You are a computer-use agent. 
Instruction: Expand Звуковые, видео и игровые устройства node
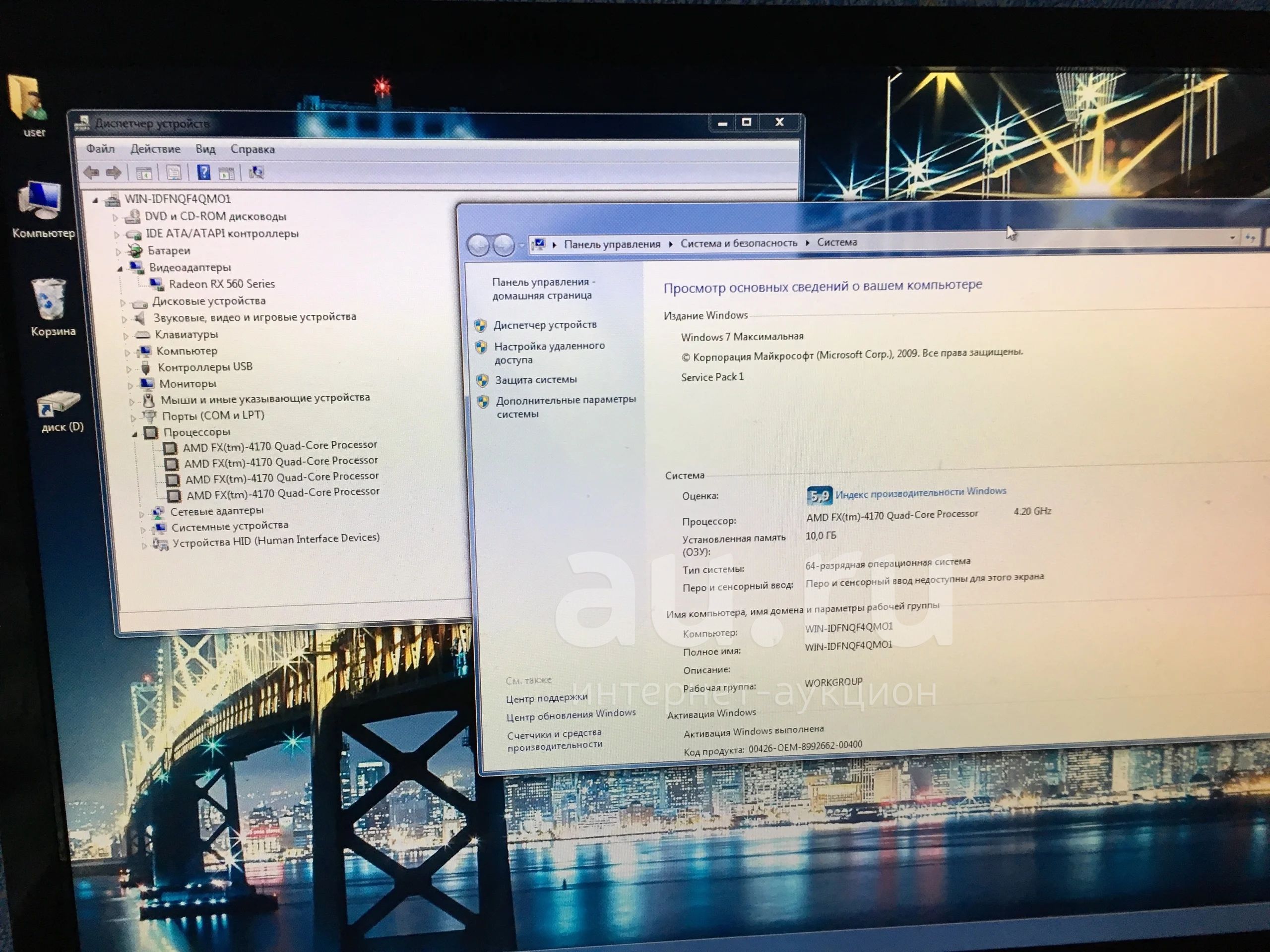124,319
